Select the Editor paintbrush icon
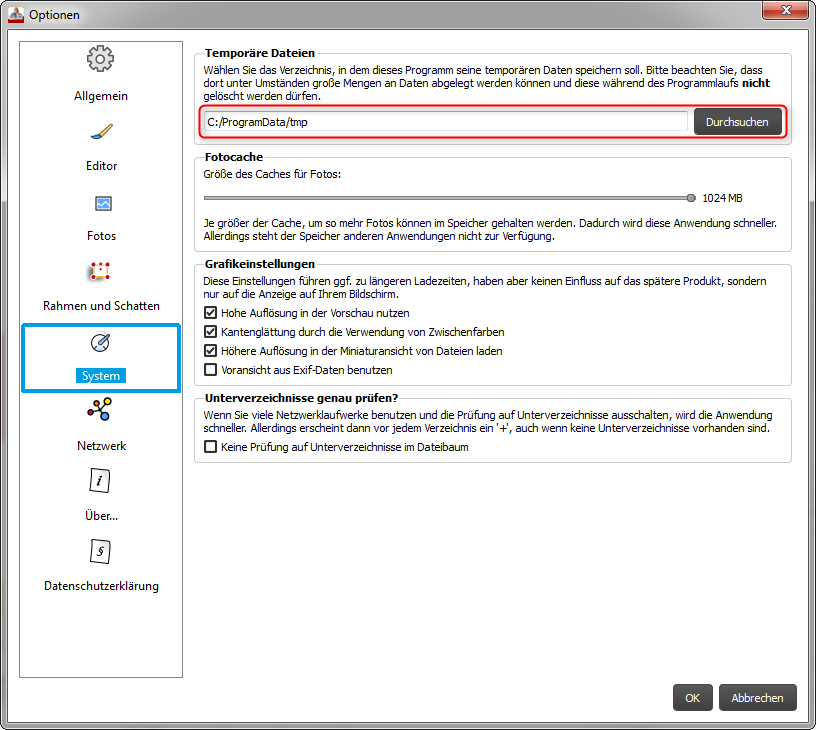The width and height of the screenshot is (816, 730). tap(101, 132)
